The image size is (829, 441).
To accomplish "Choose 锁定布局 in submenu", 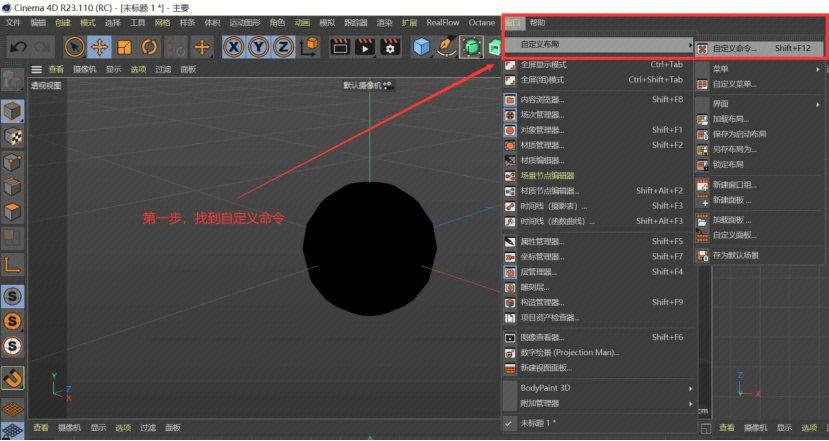I will 760,164.
